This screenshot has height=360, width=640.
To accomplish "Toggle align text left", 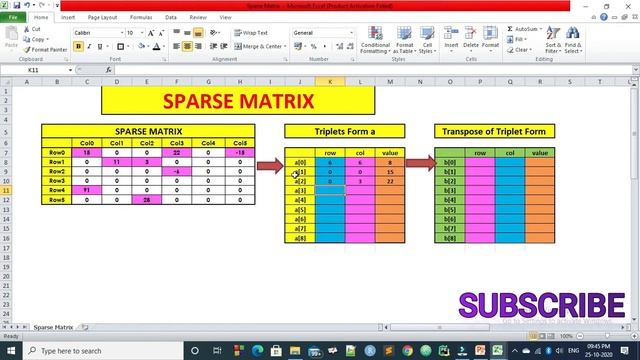I will pyautogui.click(x=176, y=46).
